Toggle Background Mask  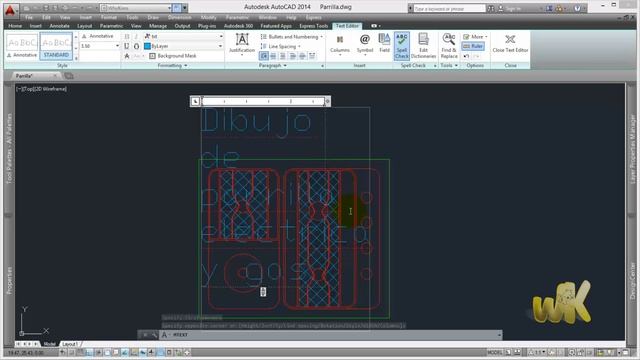[x=173, y=56]
